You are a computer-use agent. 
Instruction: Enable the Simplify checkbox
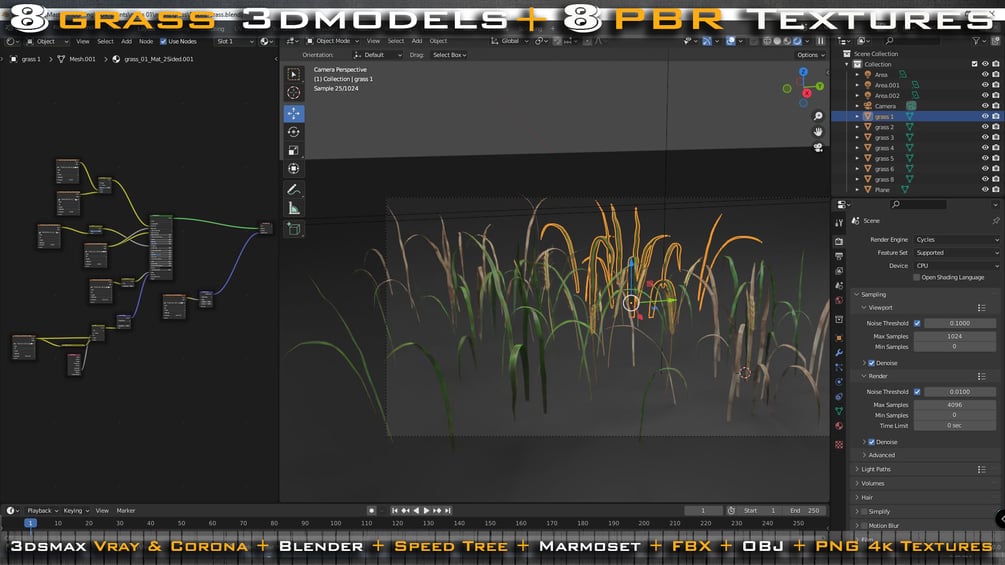[x=864, y=512]
